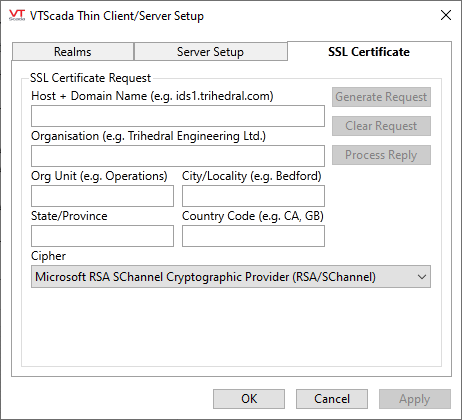Click the Organisation example label
Screen dimensions: 462x420
[x=148, y=136]
